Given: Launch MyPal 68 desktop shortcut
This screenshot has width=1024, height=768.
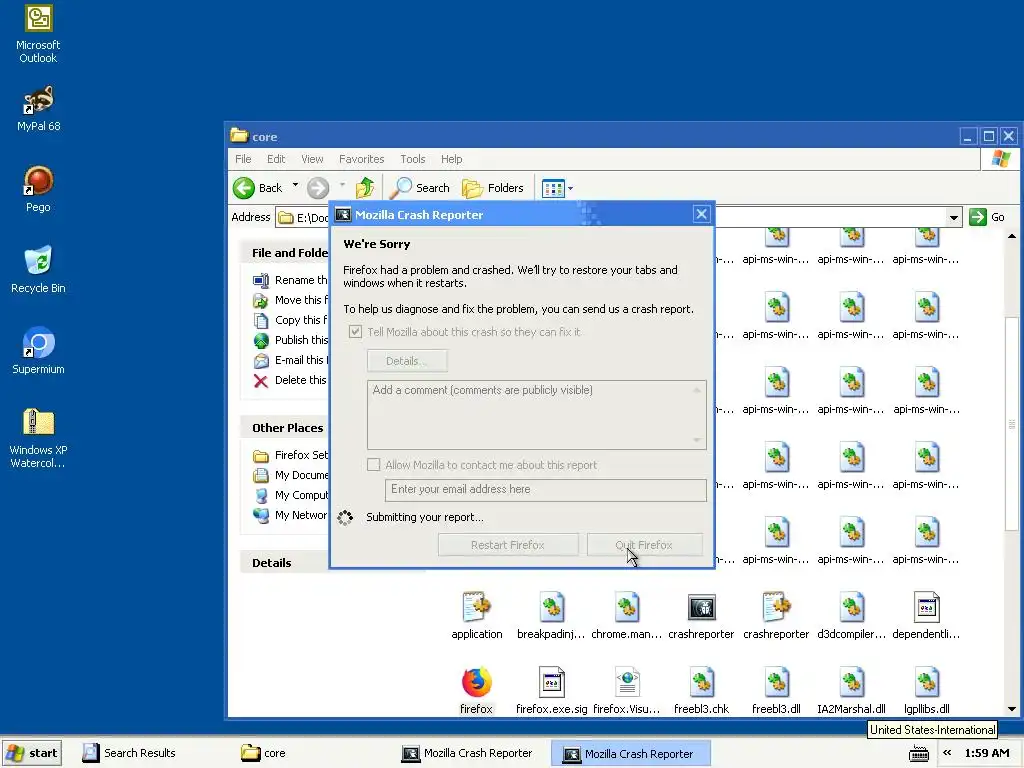Looking at the screenshot, I should (x=38, y=109).
